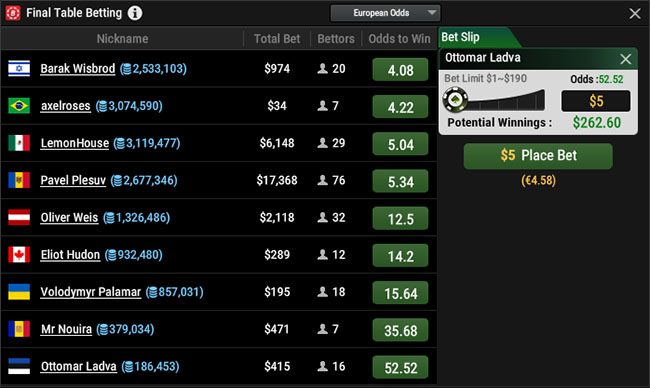Click the $262.60 potential winnings value
This screenshot has height=388, width=650.
597,122
